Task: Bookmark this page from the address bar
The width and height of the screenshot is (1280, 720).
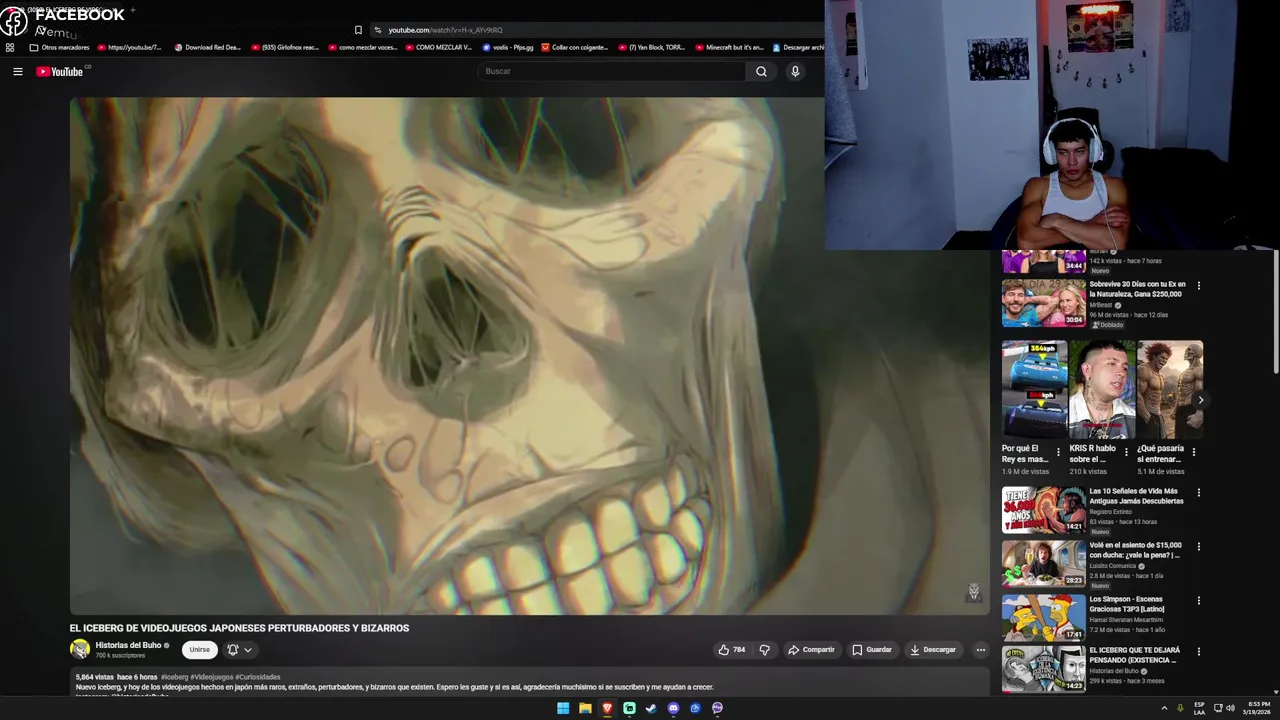Action: [358, 30]
